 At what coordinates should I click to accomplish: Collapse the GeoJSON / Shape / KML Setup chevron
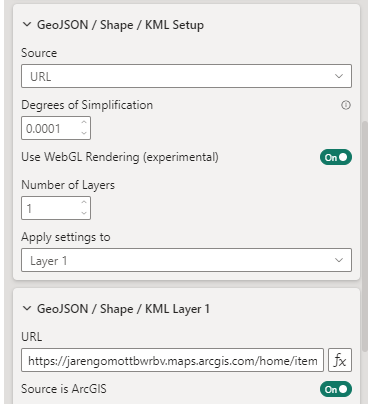(27, 24)
